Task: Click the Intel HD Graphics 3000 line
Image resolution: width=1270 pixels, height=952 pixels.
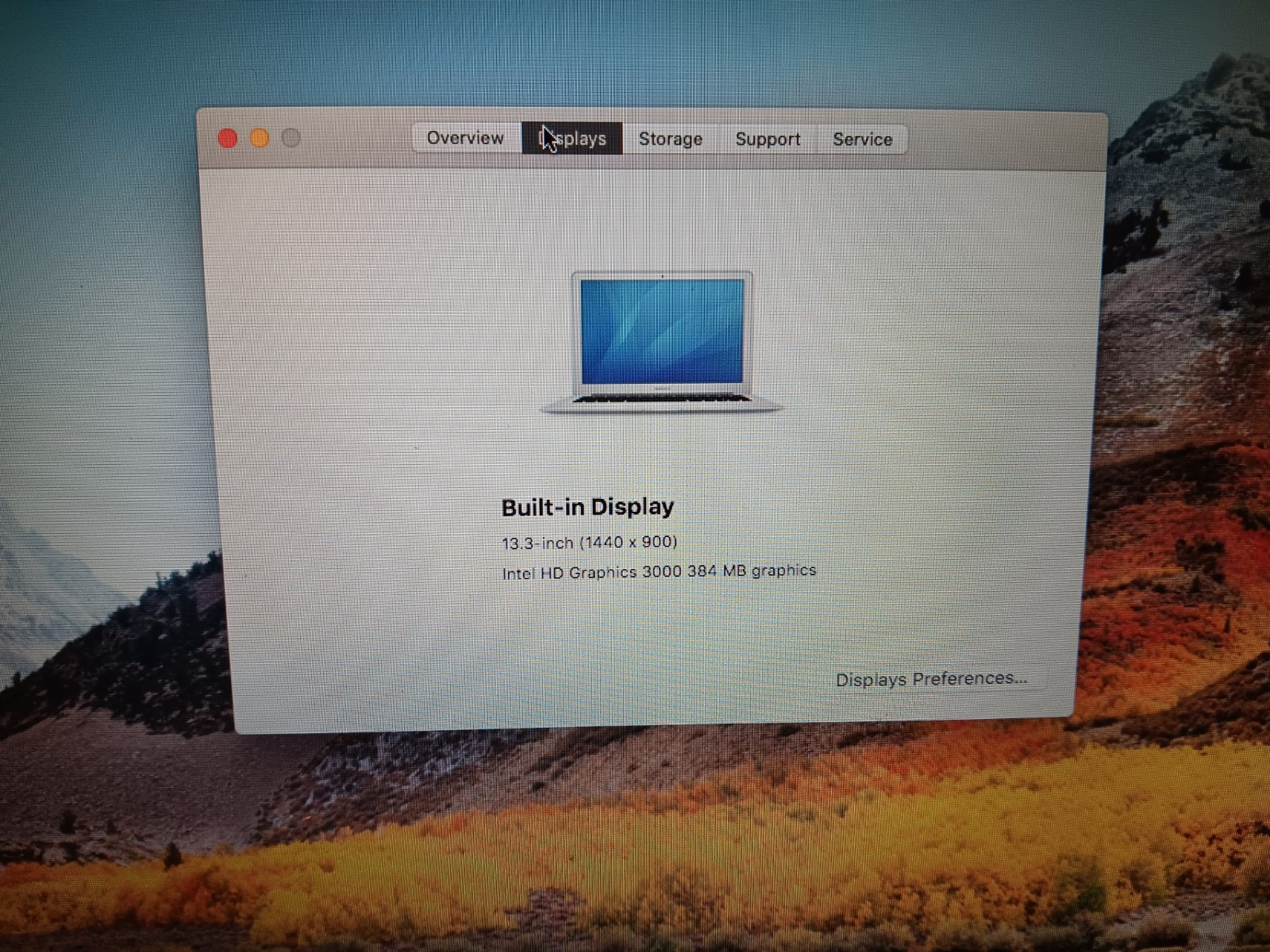Action: [659, 571]
